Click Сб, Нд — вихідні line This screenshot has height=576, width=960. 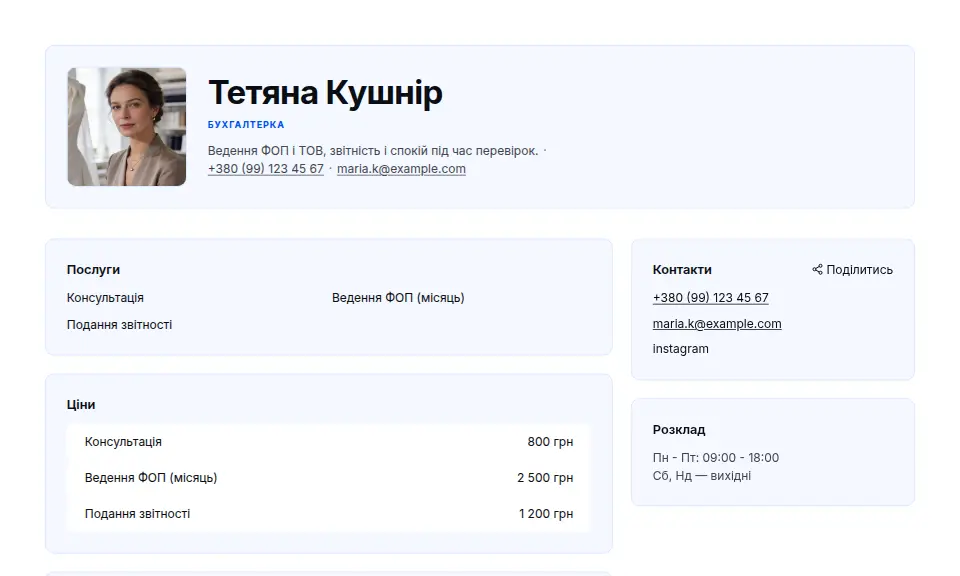702,476
